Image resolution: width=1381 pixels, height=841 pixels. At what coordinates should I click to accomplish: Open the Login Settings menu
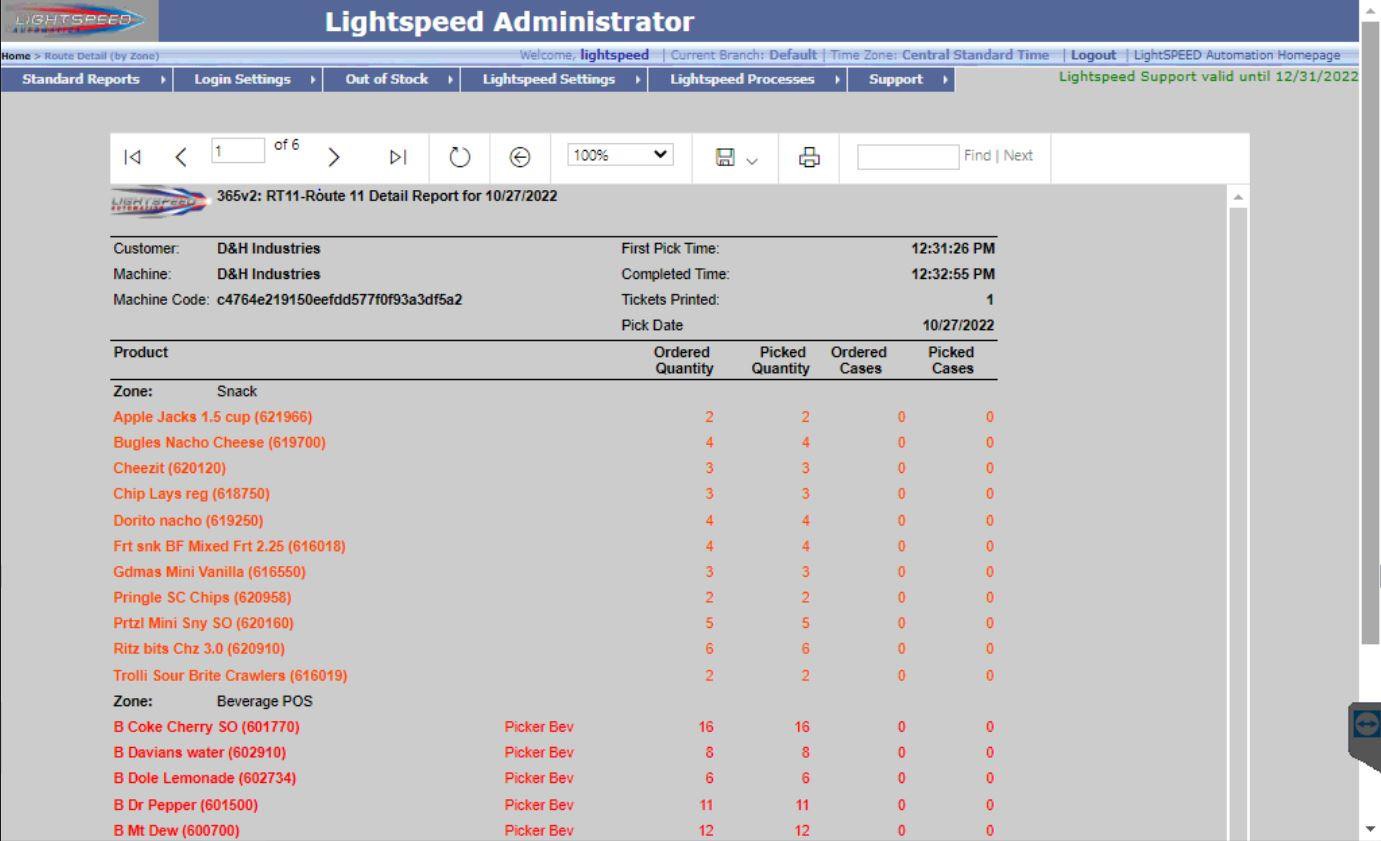(250, 79)
